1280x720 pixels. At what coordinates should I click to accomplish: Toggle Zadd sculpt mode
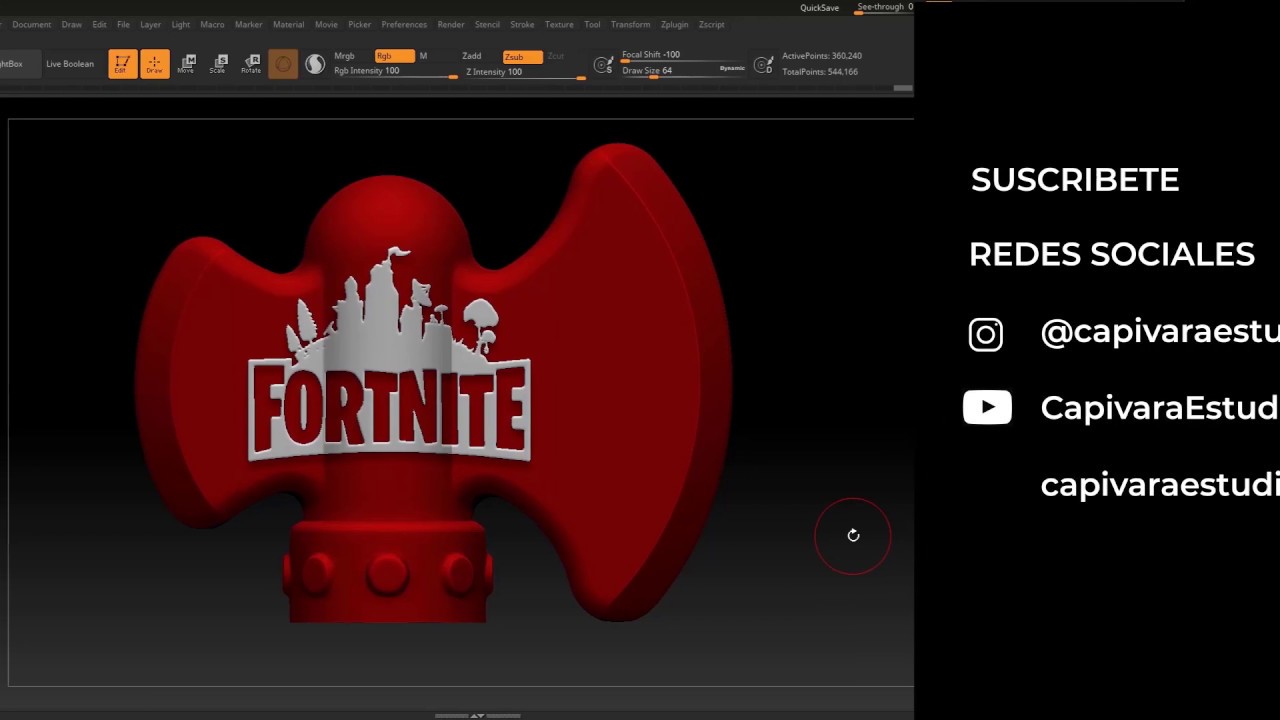472,56
